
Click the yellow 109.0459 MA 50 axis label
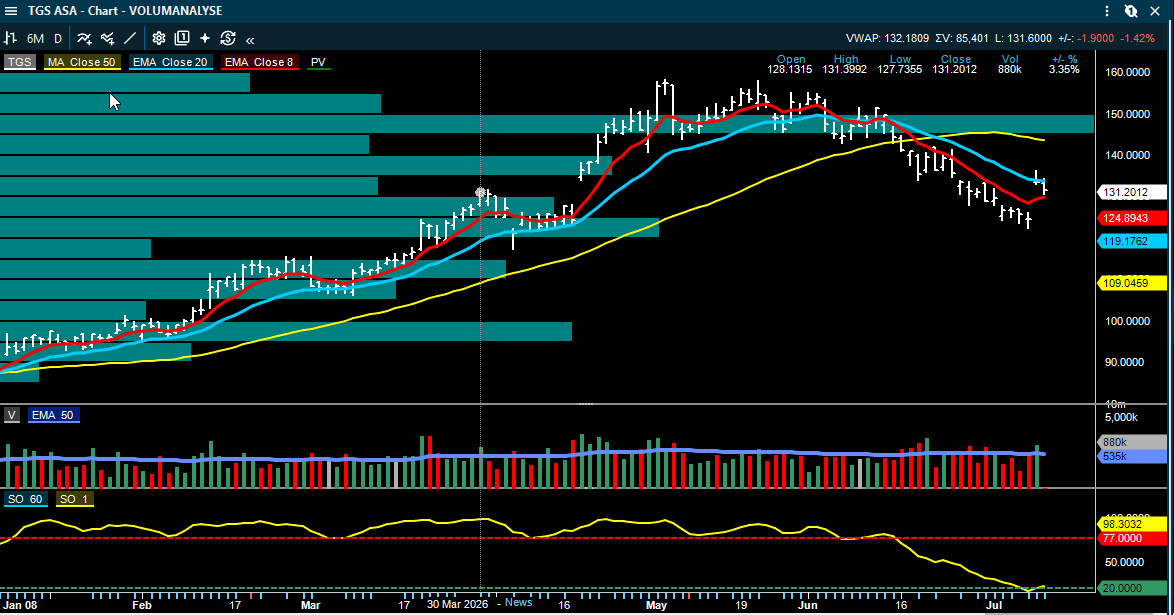tap(1131, 283)
